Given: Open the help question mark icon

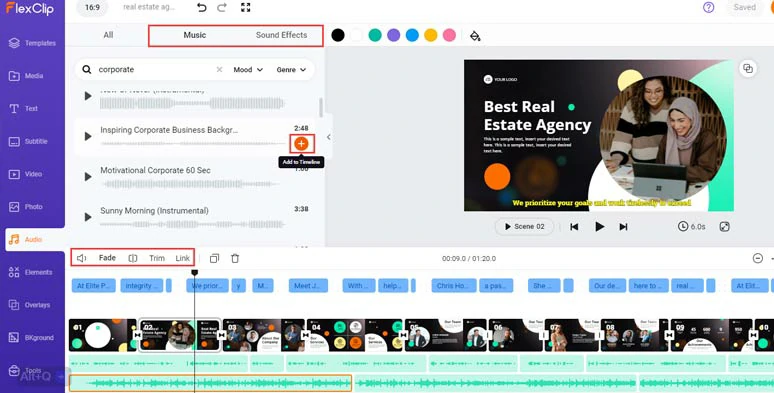Looking at the screenshot, I should point(708,7).
